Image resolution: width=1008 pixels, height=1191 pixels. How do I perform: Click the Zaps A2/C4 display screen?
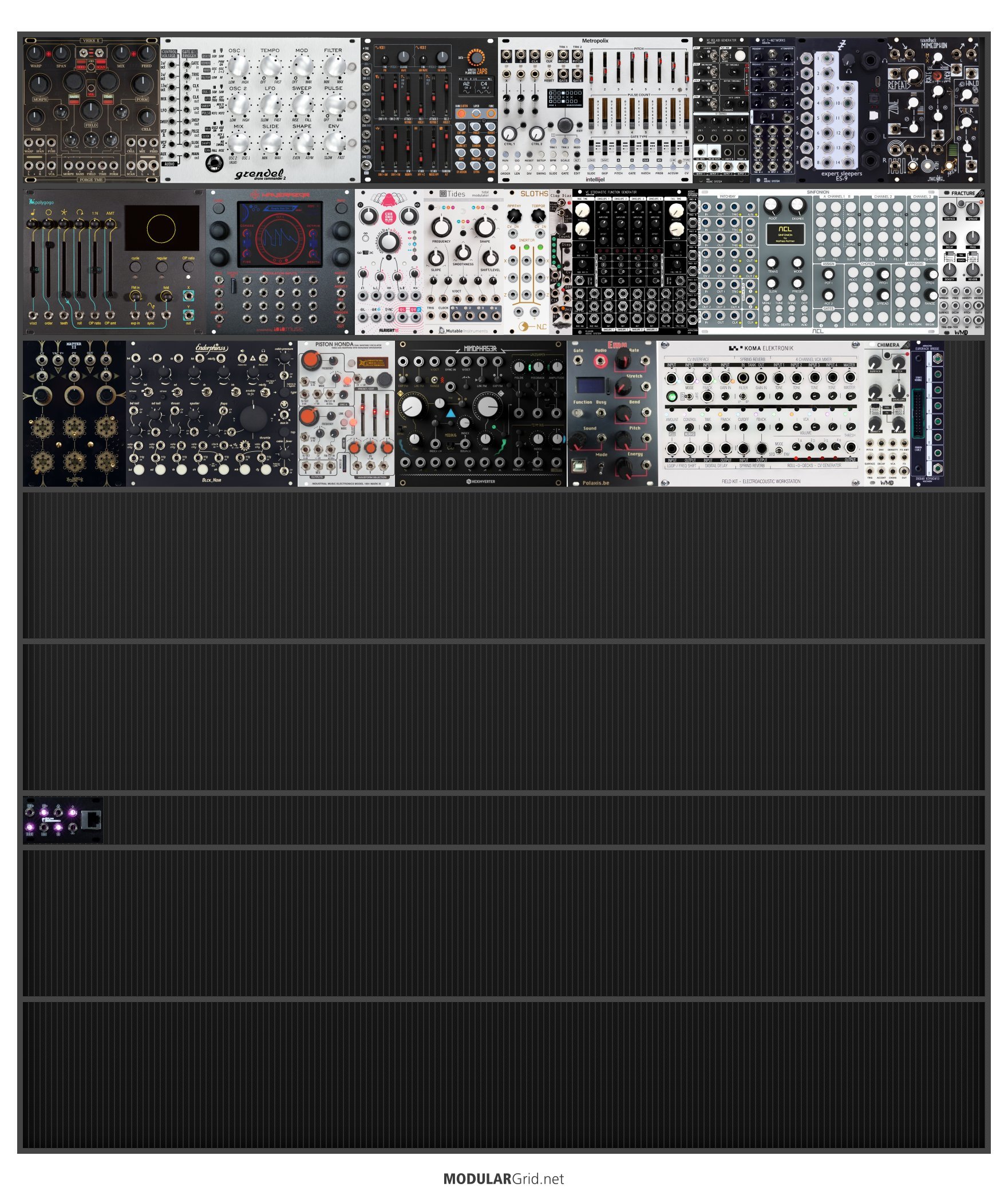click(475, 86)
